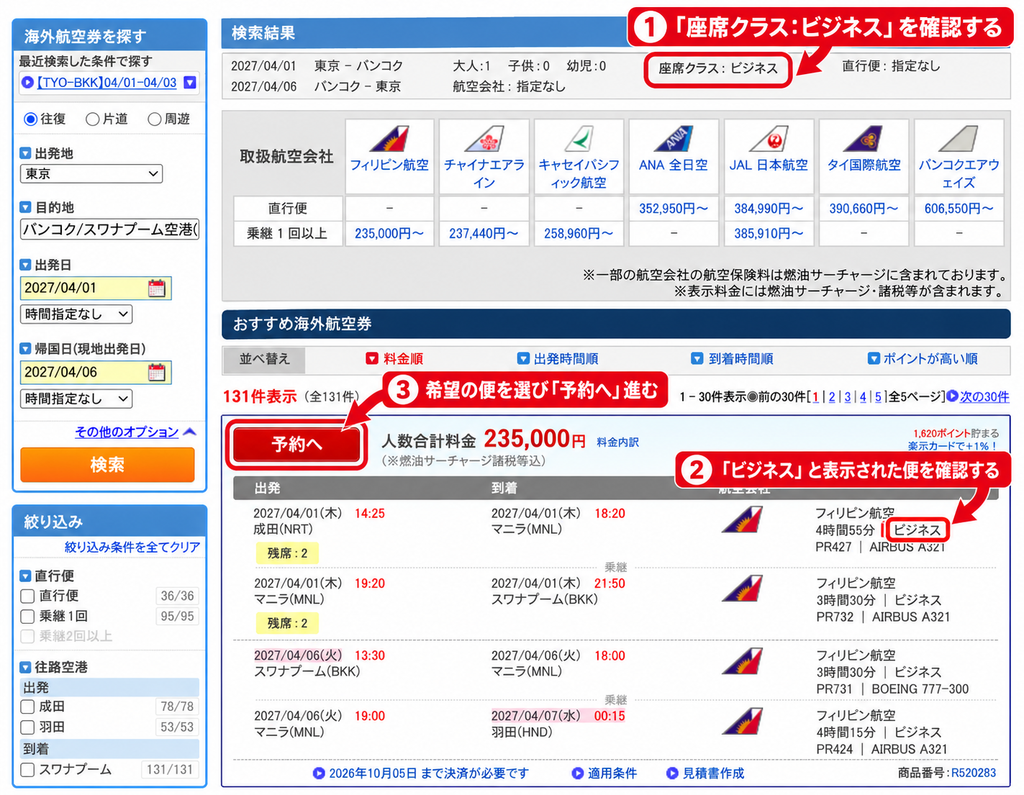Sort results by ポイントが高い順
This screenshot has width=1024, height=795.
pos(930,358)
